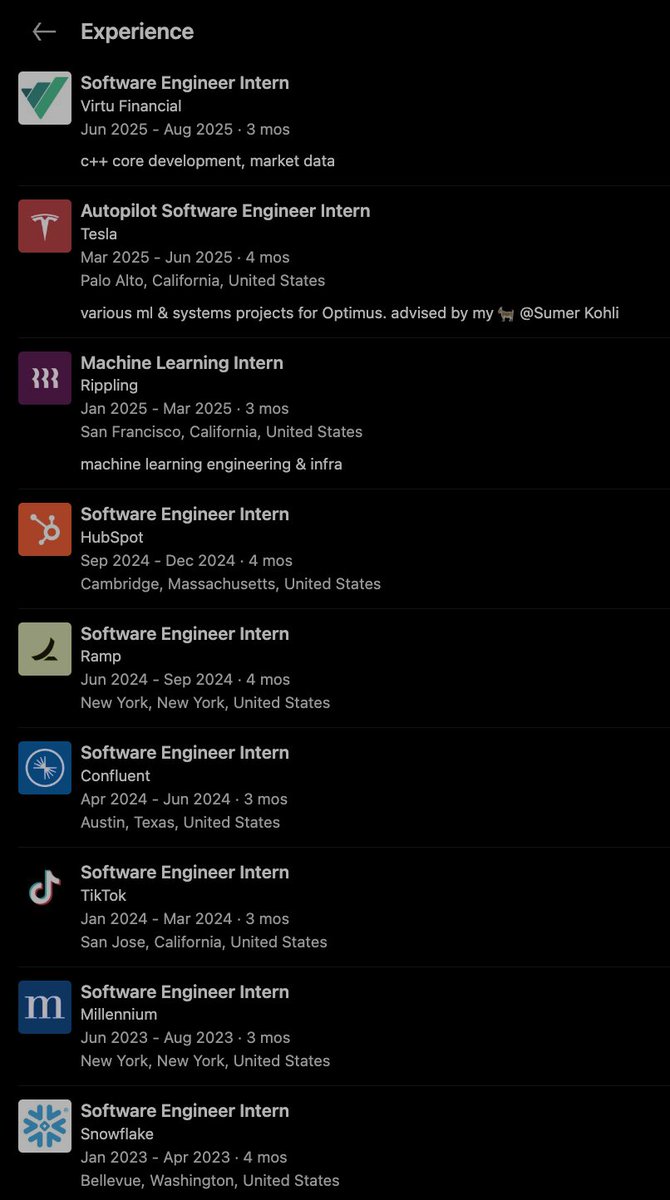The height and width of the screenshot is (1200, 670).
Task: Open the Ramp company logo
Action: pos(45,649)
